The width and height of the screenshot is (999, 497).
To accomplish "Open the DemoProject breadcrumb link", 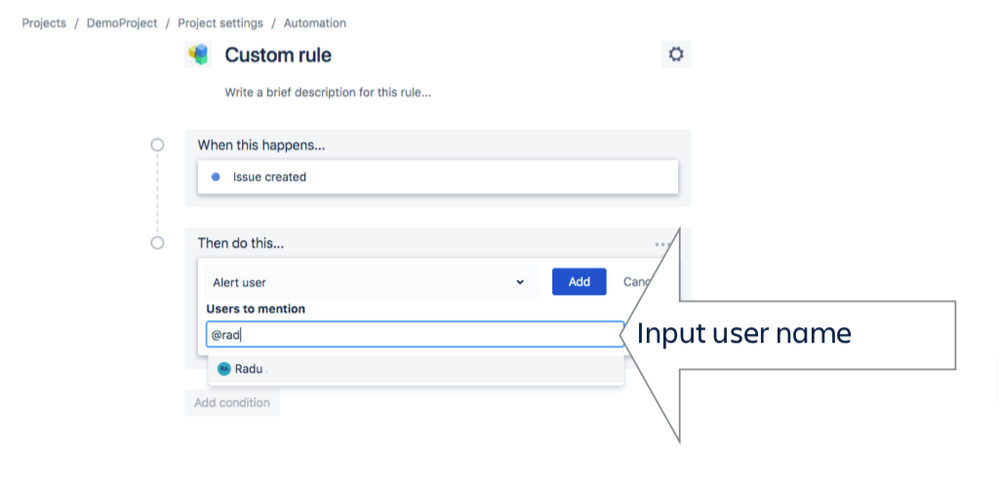I will (122, 23).
